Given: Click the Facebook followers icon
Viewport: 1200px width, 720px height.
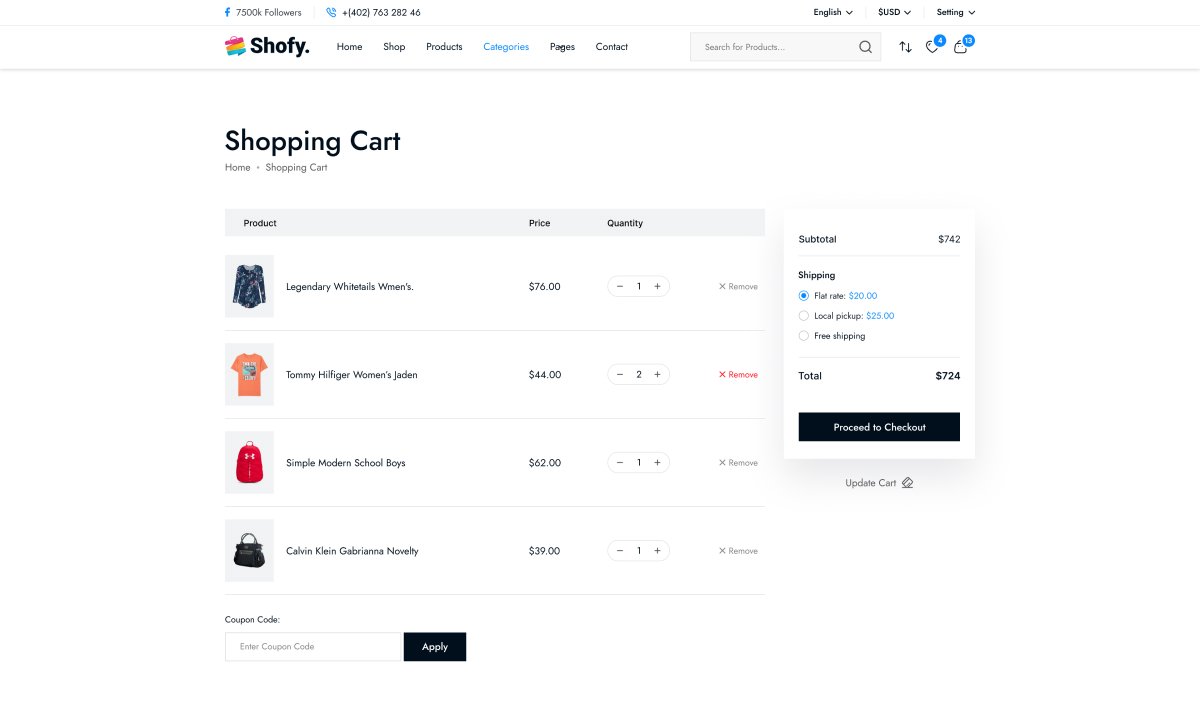Looking at the screenshot, I should coord(227,13).
